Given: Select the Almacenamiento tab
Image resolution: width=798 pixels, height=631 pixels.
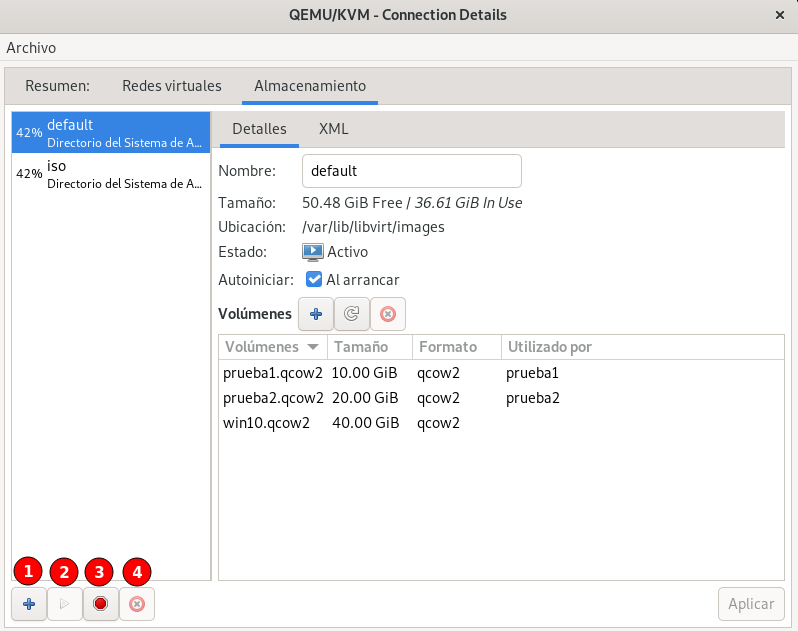Looking at the screenshot, I should [x=310, y=85].
